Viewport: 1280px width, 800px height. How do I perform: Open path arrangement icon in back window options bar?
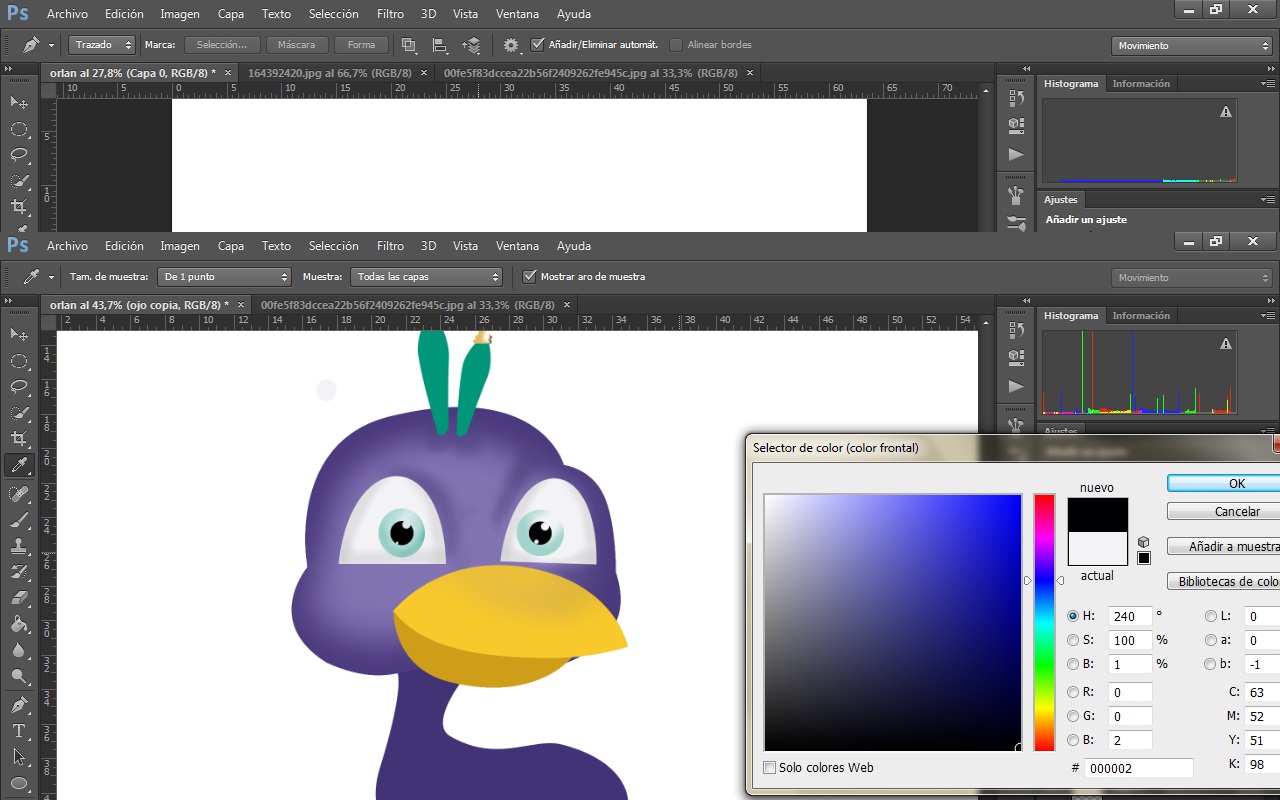pos(471,45)
